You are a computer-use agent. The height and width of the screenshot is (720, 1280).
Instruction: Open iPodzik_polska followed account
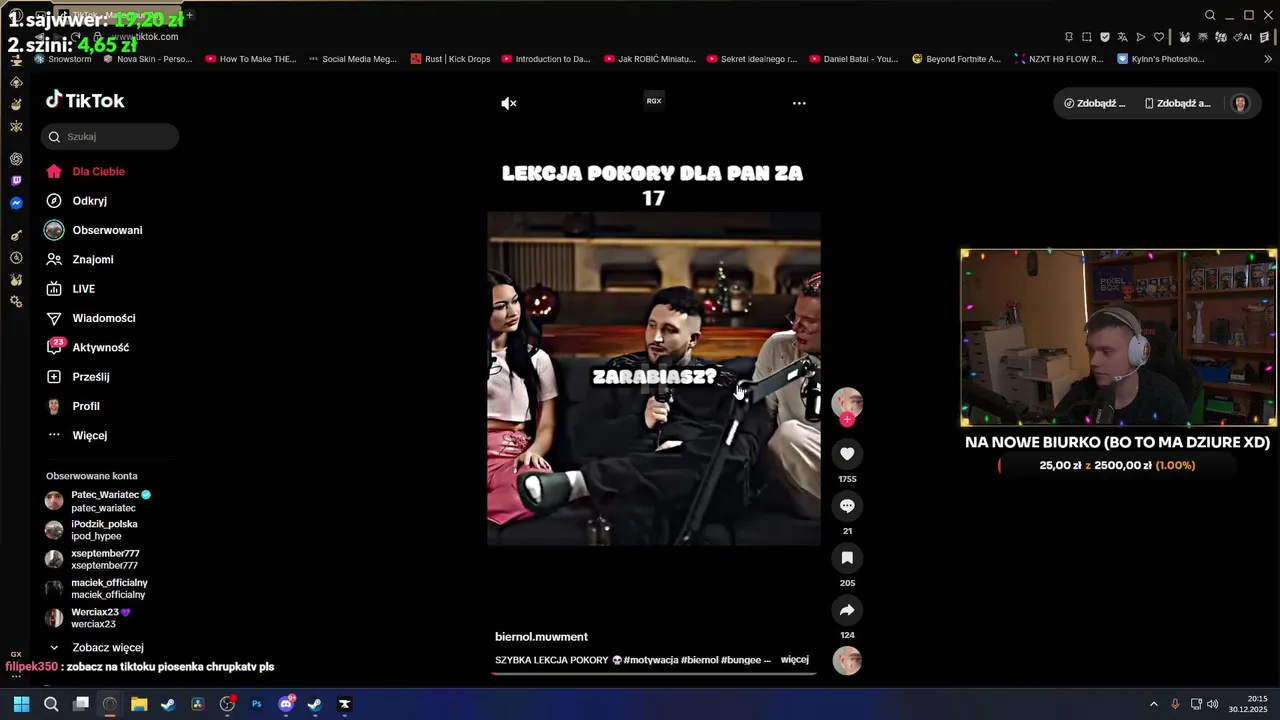click(92, 530)
